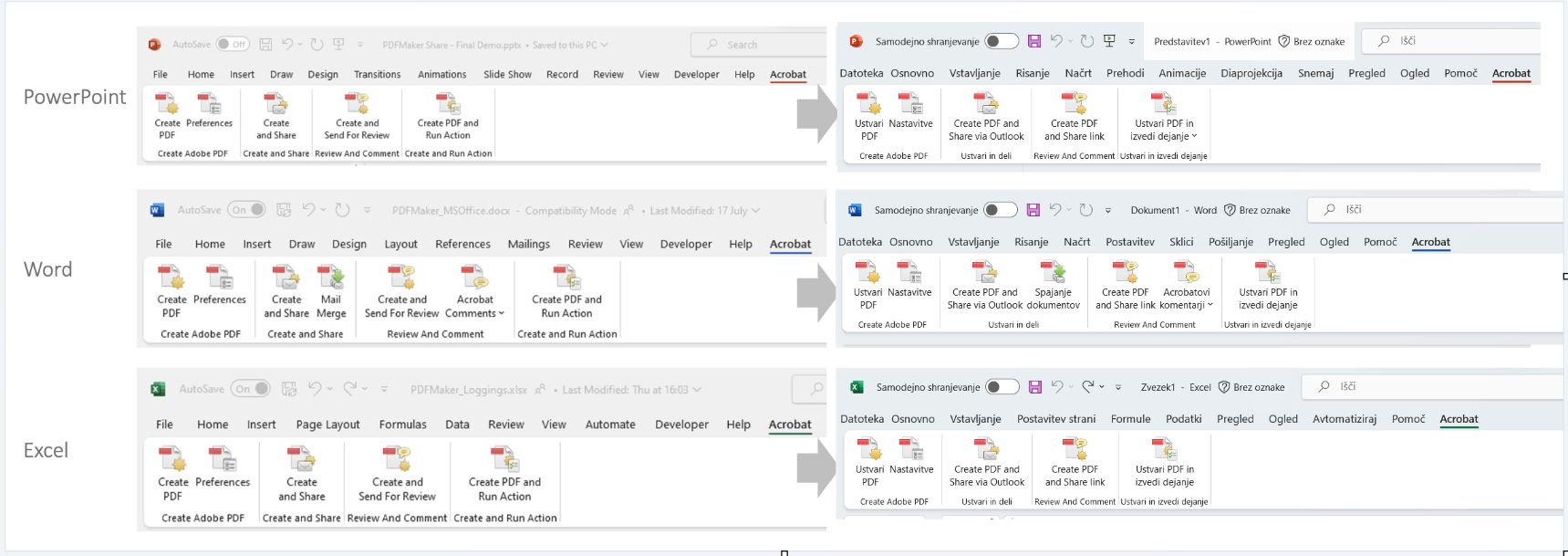Open Preferences in the English Excel ribbon
Viewport: 1568px width, 556px height.
223,468
